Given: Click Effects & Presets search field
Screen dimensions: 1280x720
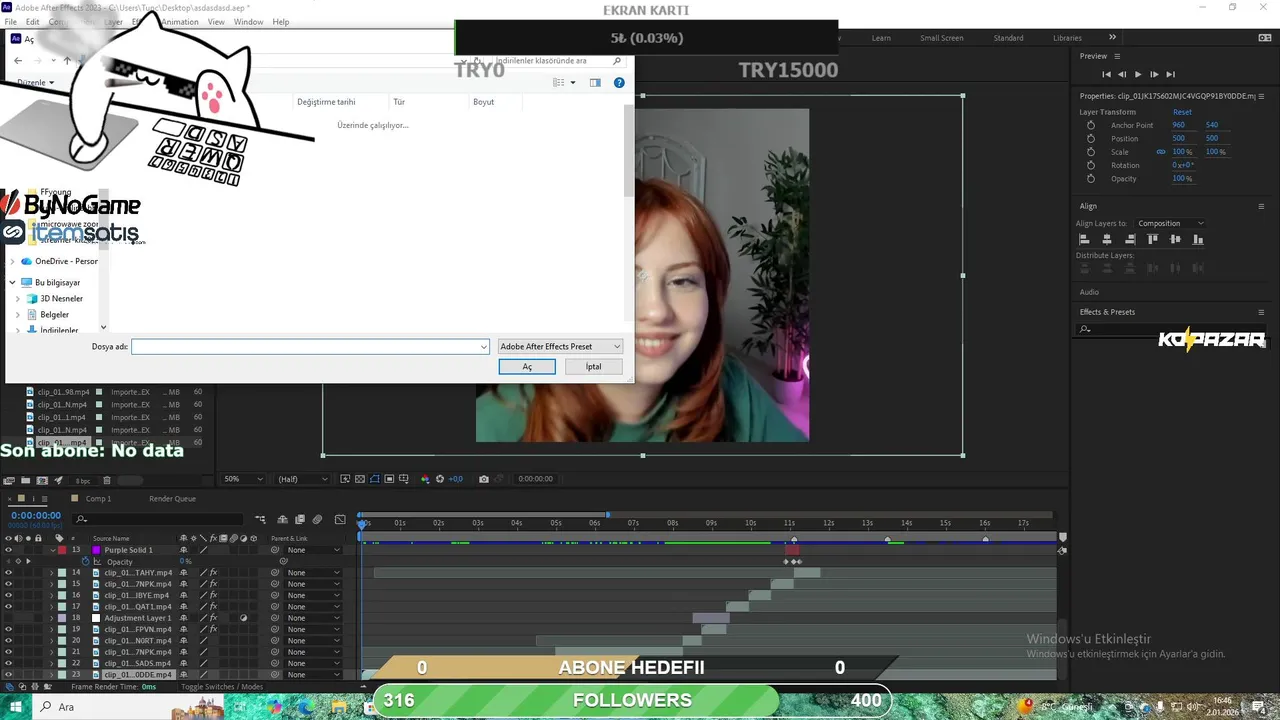Looking at the screenshot, I should click(1170, 329).
